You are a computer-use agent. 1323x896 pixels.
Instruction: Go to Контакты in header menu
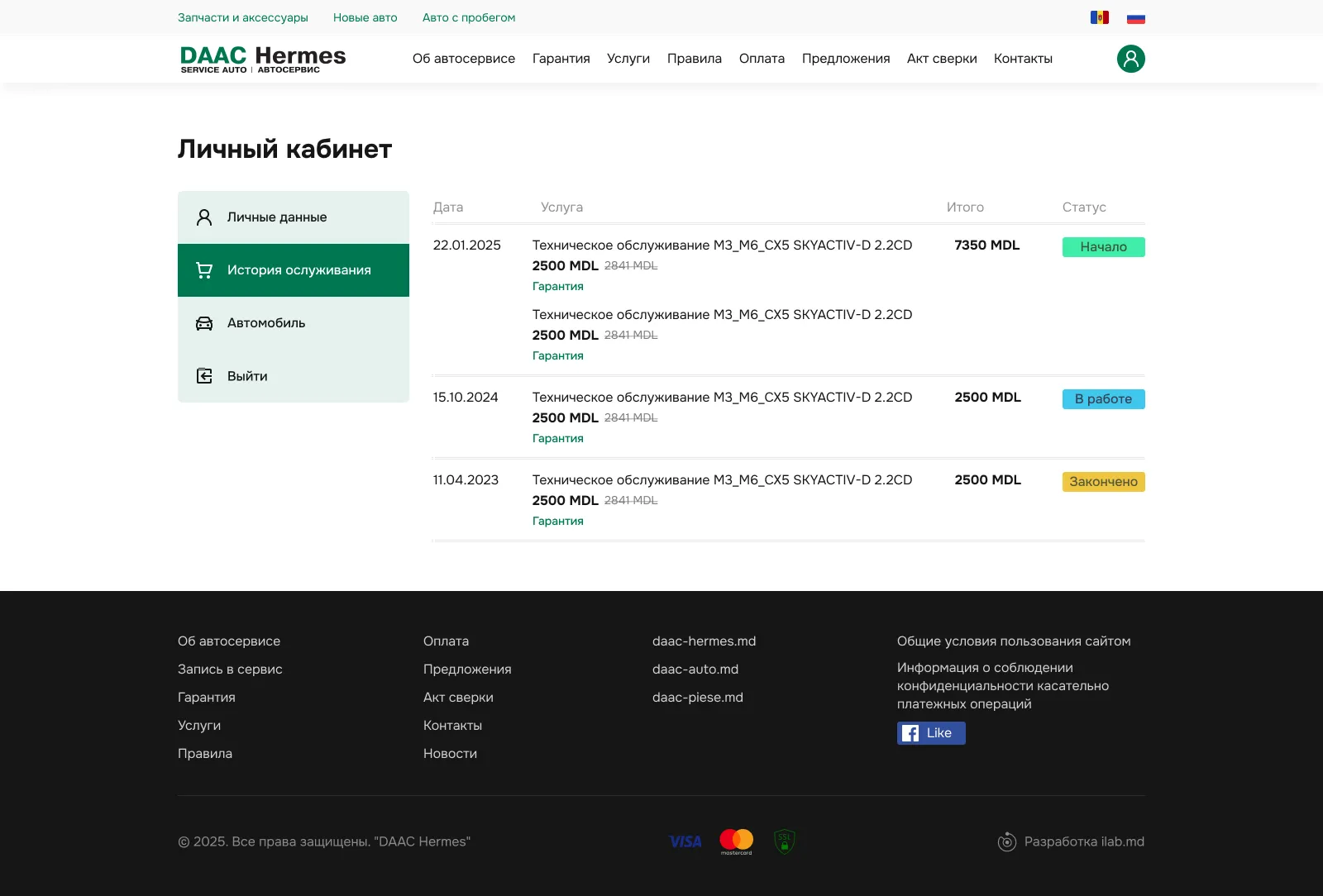(x=1023, y=59)
